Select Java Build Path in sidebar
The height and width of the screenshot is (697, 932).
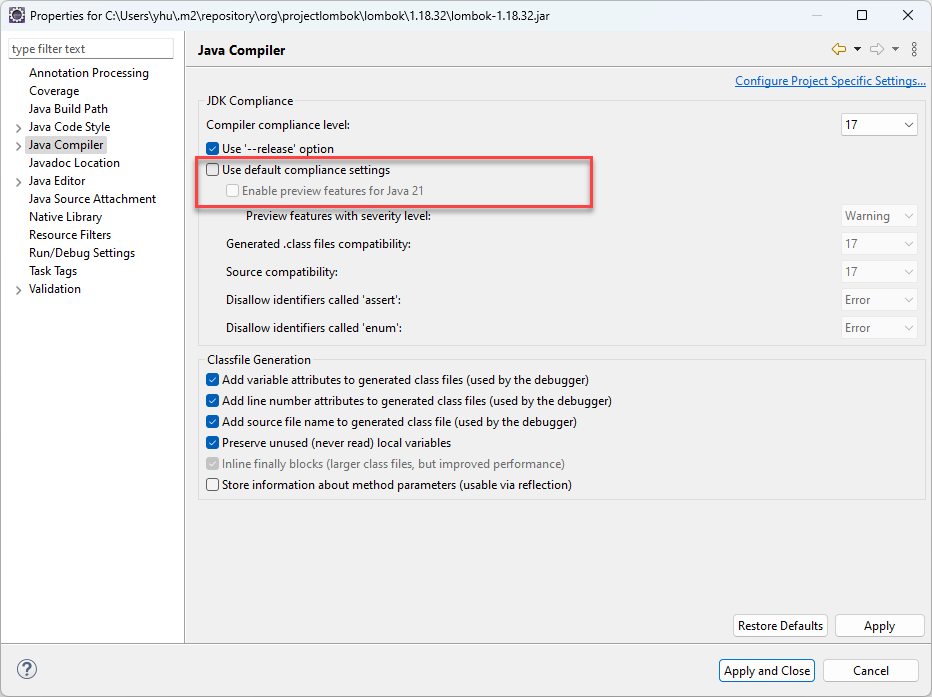pyautogui.click(x=68, y=109)
